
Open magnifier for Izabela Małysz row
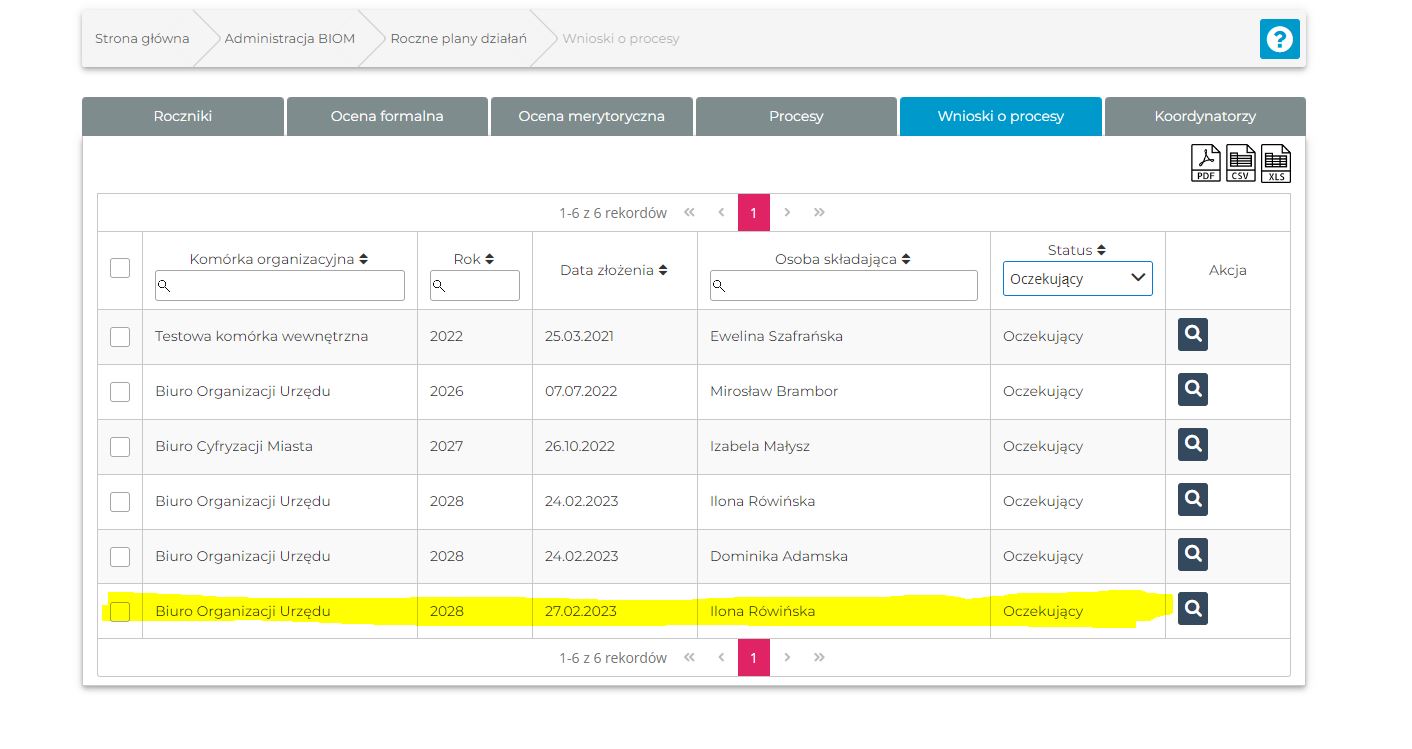(x=1192, y=445)
